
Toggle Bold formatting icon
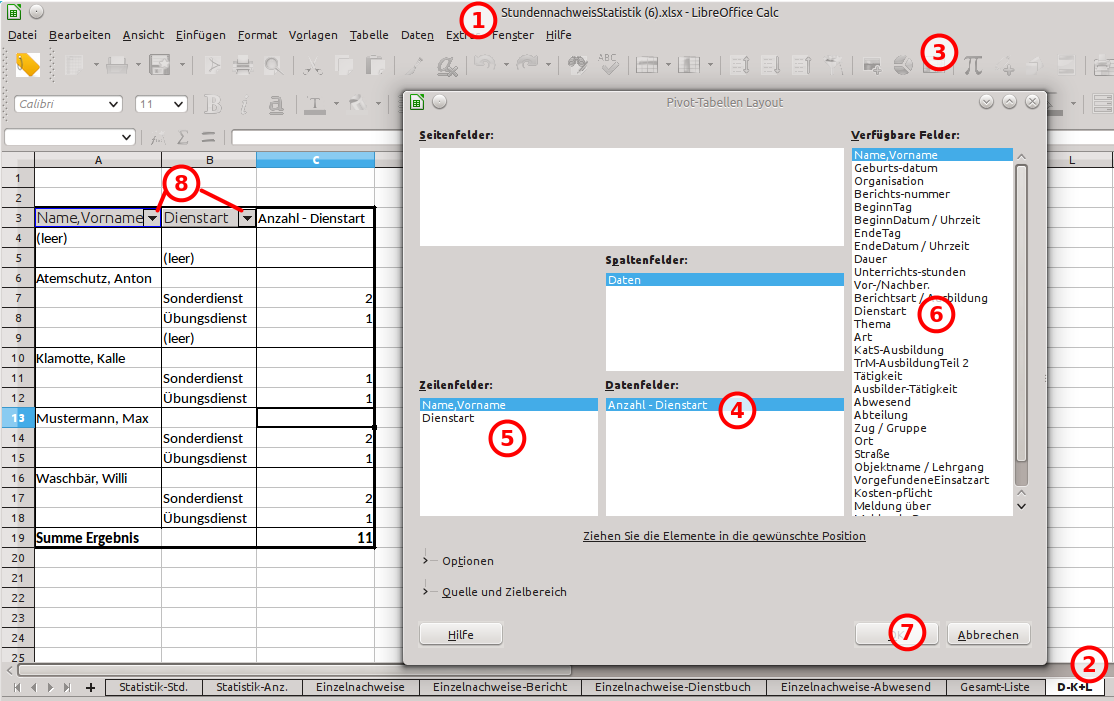212,105
